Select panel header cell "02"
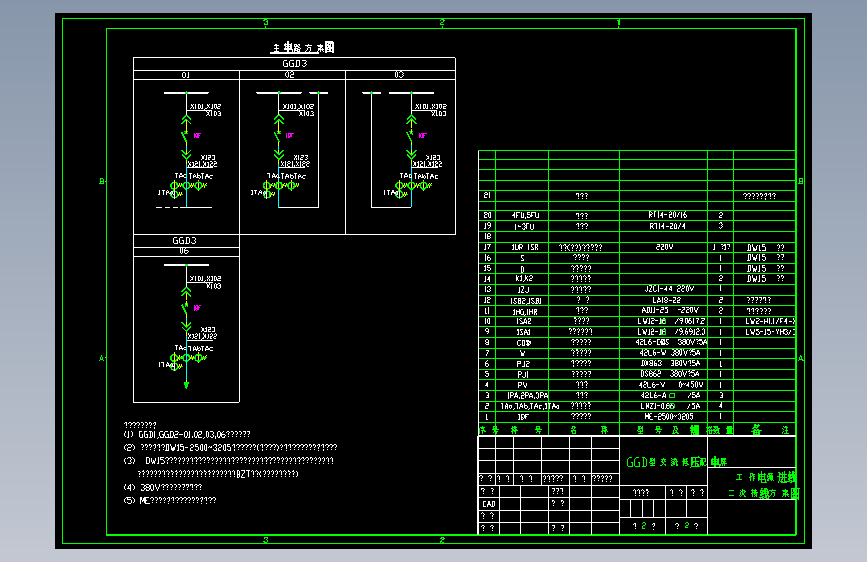This screenshot has height=562, width=867. (290, 75)
